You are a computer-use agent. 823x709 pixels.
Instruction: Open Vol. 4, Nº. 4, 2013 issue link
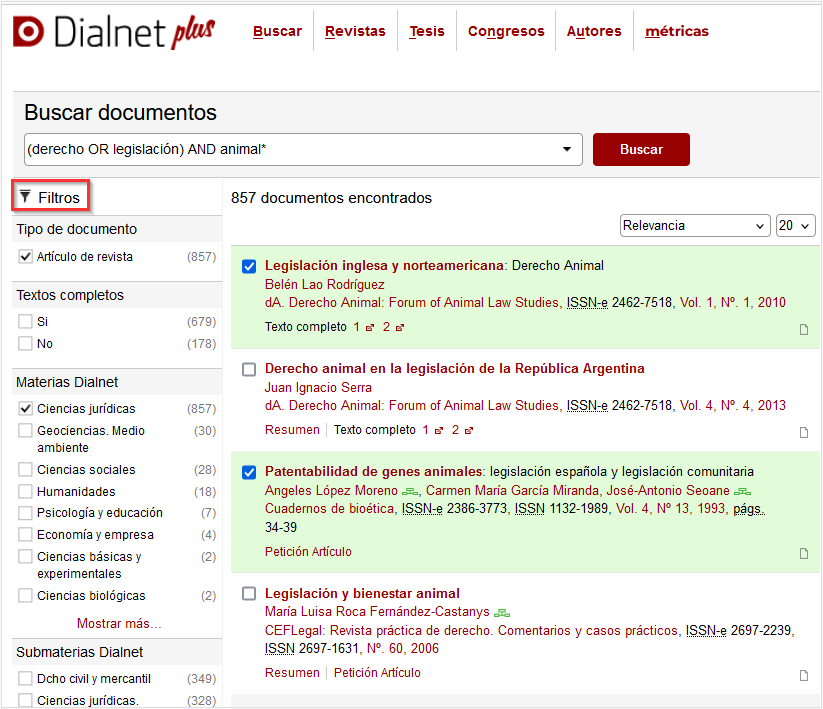[x=733, y=406]
